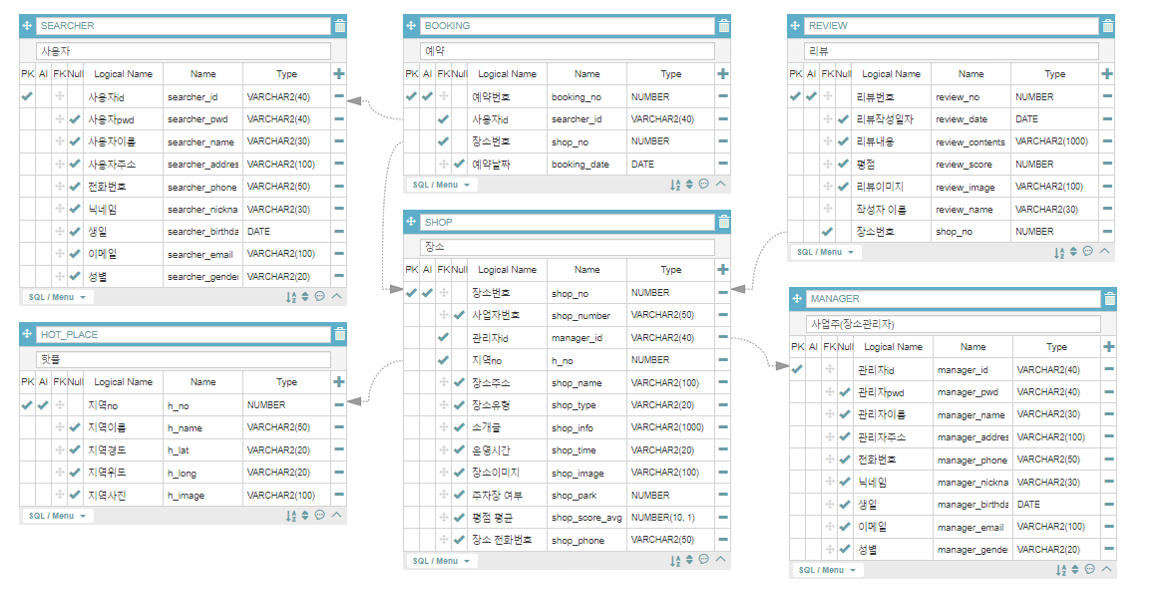This screenshot has width=1168, height=608.
Task: Add a column to the SHOP table
Action: (x=723, y=270)
